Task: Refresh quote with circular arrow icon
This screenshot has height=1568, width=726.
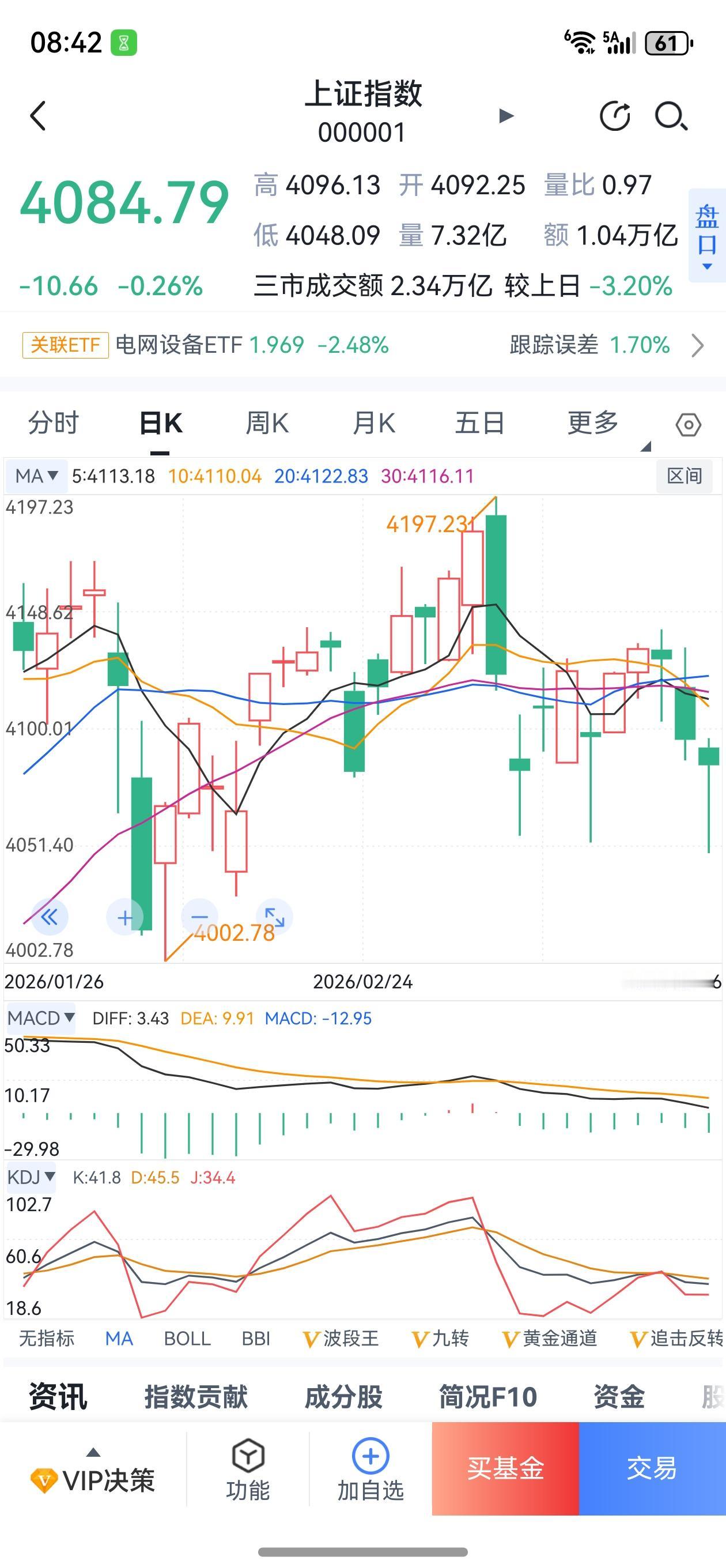Action: (x=615, y=116)
